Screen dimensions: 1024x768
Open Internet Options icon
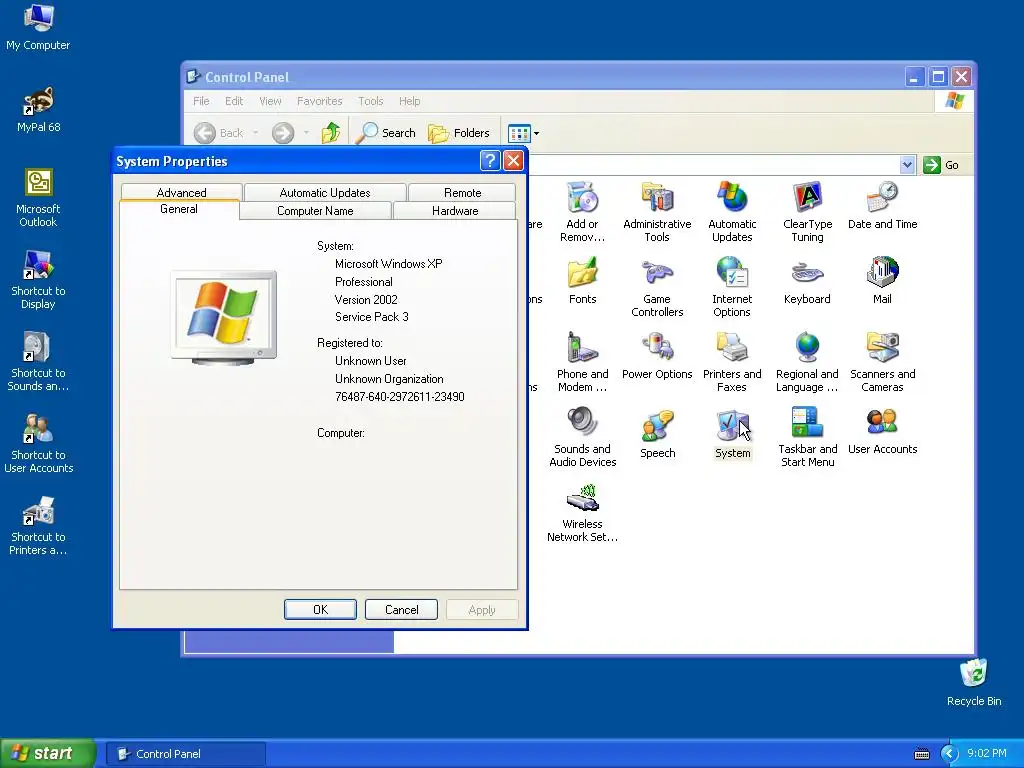[x=732, y=287]
